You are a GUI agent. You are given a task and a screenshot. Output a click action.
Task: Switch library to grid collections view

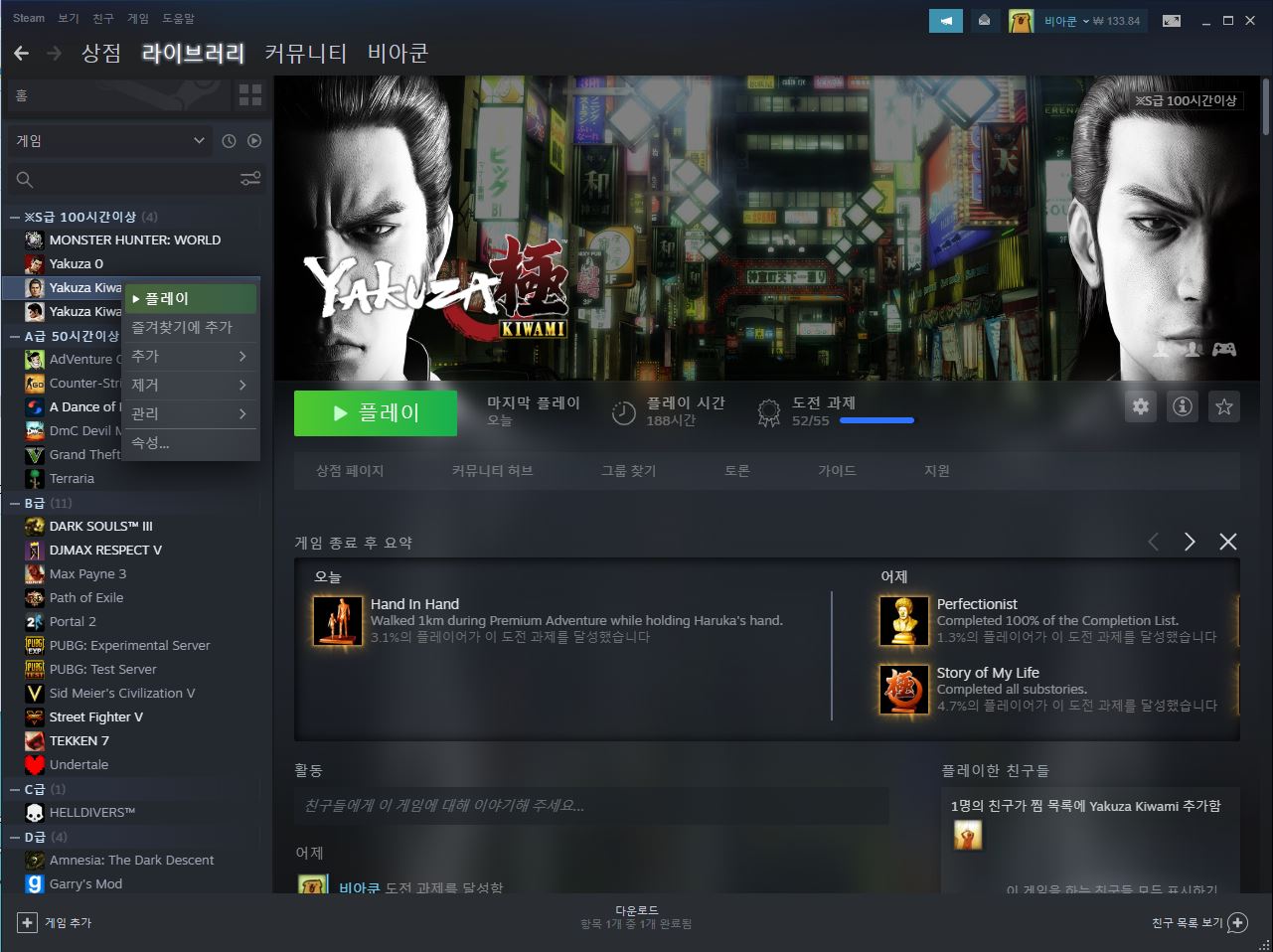(x=250, y=95)
